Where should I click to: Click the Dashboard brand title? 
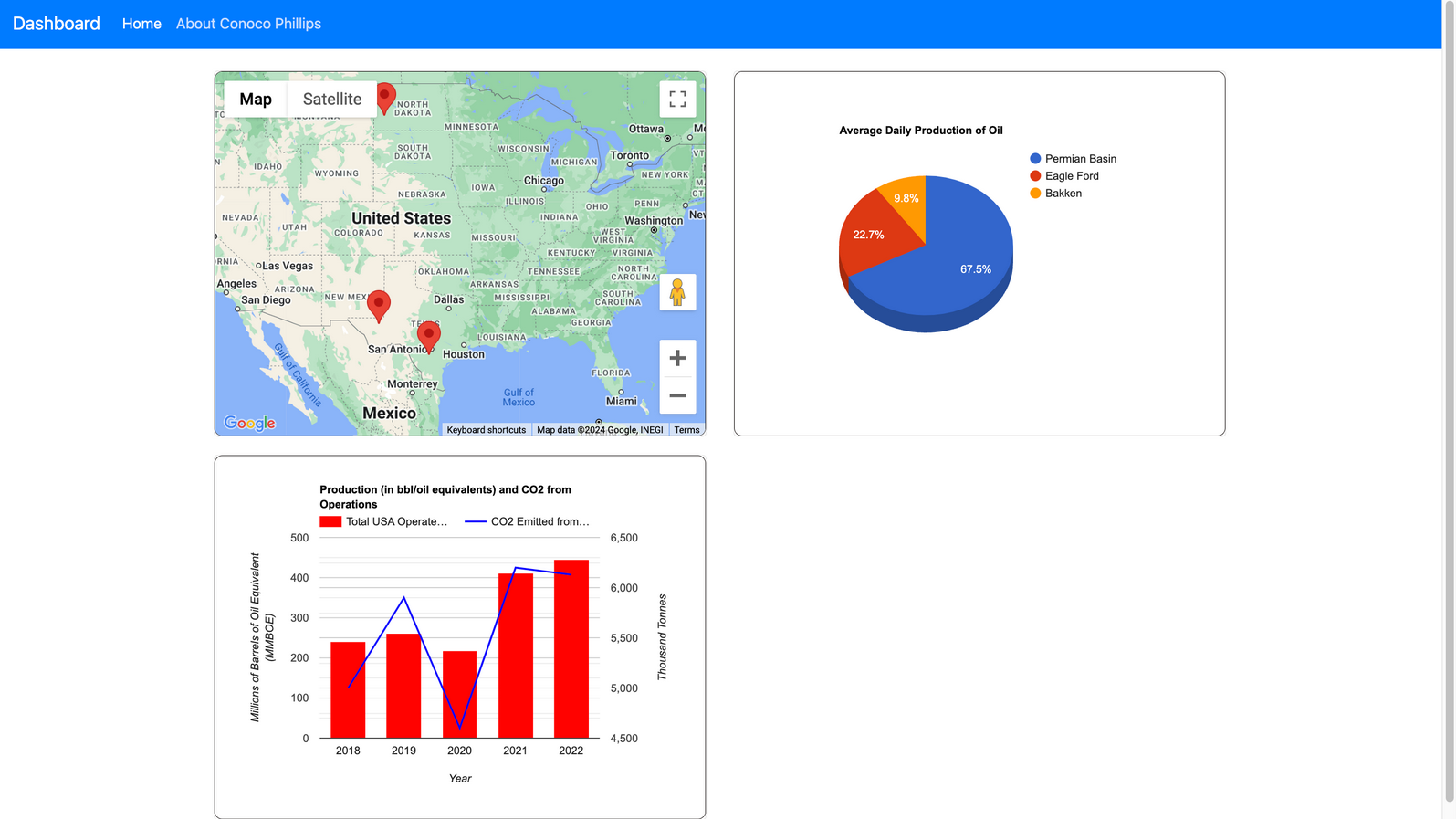[x=57, y=24]
